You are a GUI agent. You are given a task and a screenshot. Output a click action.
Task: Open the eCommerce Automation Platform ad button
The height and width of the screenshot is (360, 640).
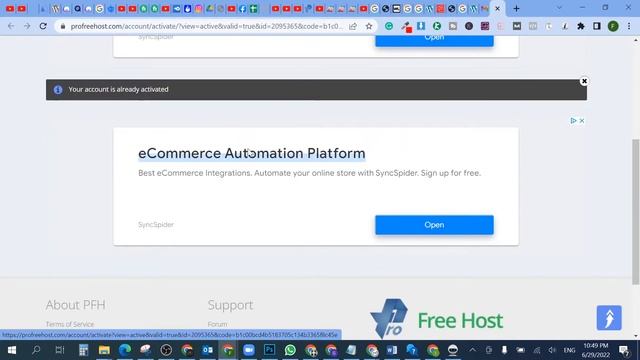(x=434, y=225)
